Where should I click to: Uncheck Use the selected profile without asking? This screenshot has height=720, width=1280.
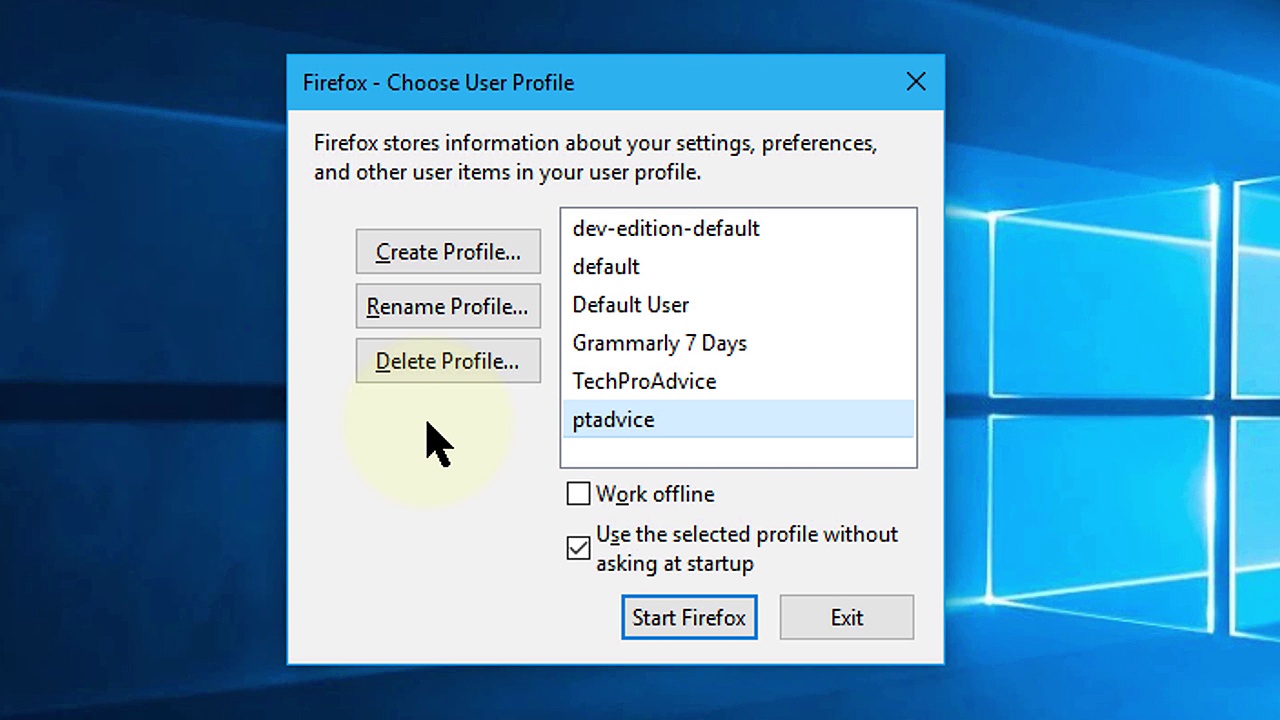[x=578, y=548]
